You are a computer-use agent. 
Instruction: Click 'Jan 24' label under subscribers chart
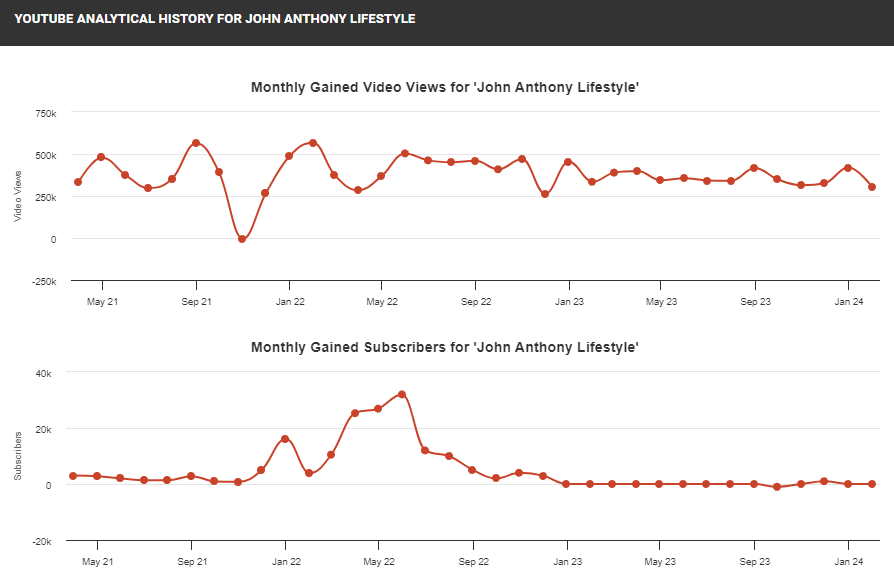849,561
